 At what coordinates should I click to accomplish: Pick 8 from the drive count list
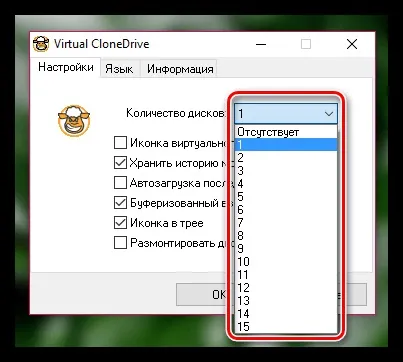(286, 235)
